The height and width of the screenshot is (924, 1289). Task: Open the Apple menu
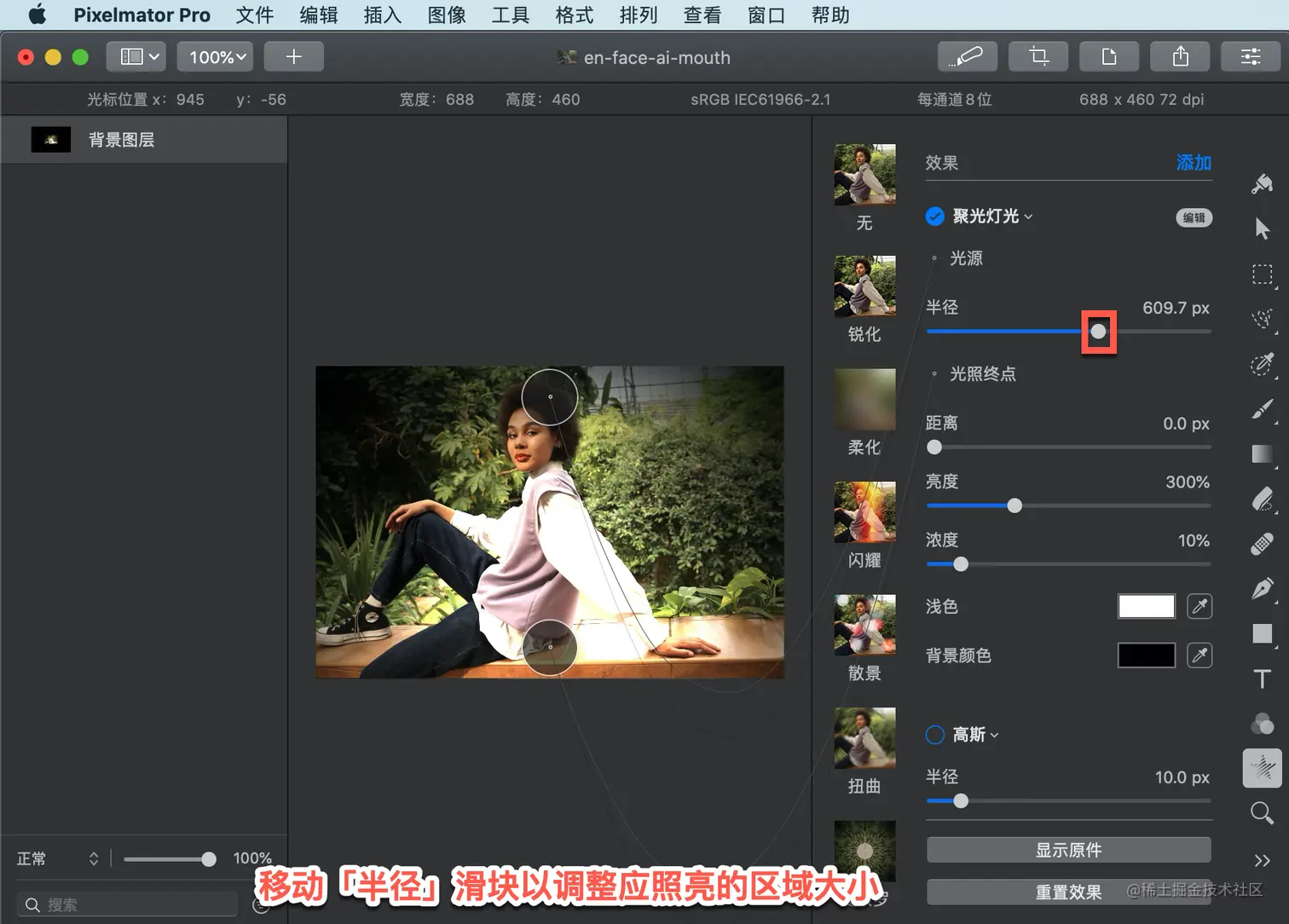pyautogui.click(x=37, y=14)
